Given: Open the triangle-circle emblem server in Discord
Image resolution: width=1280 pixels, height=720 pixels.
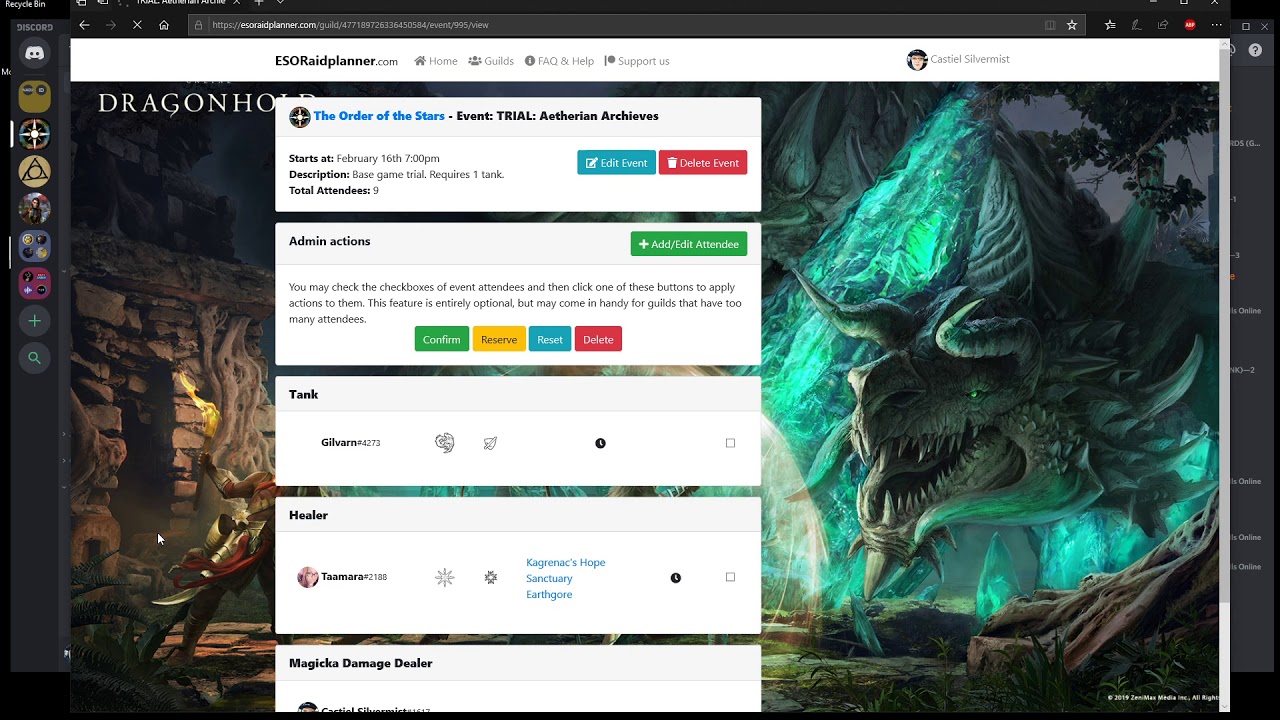Looking at the screenshot, I should (x=34, y=171).
